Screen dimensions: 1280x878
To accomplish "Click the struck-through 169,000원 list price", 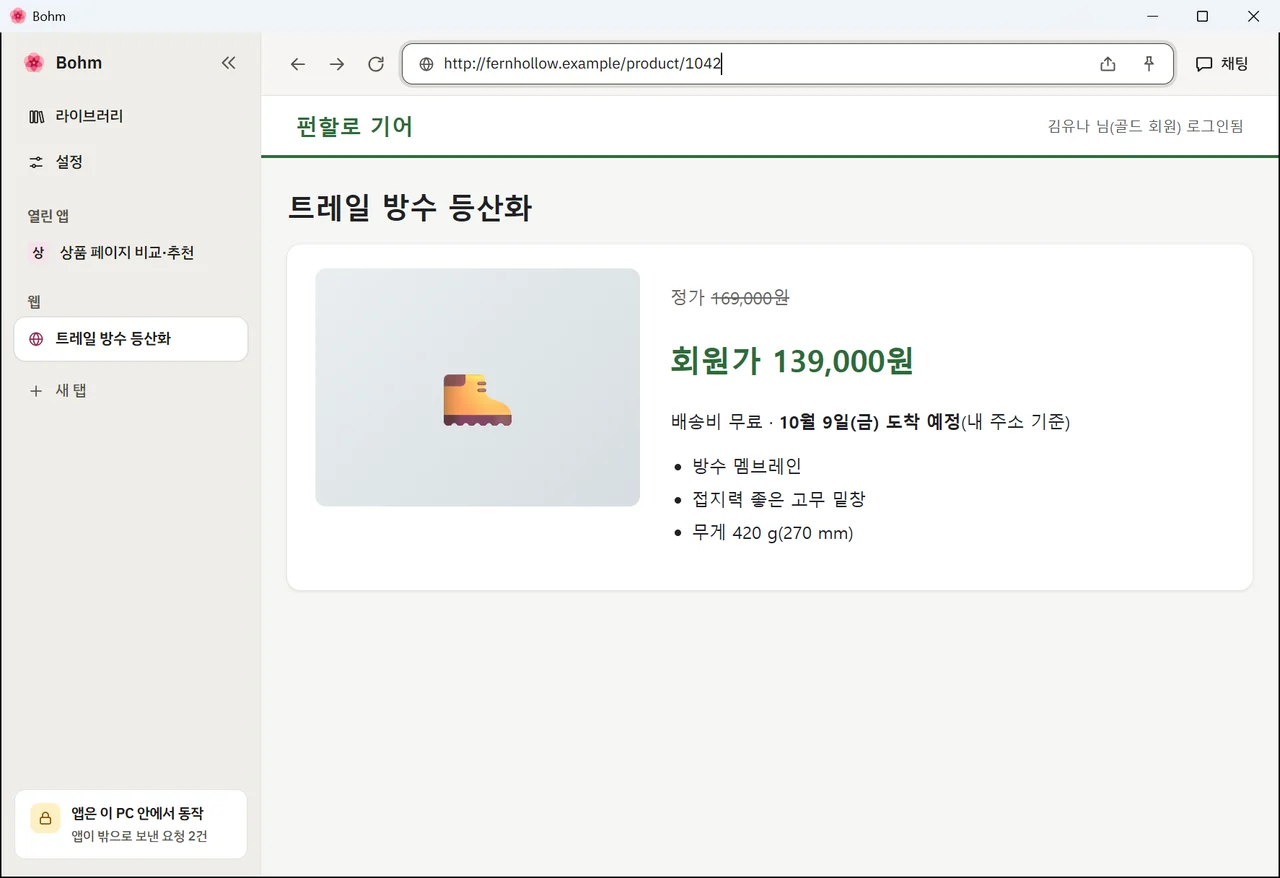I will pyautogui.click(x=750, y=297).
